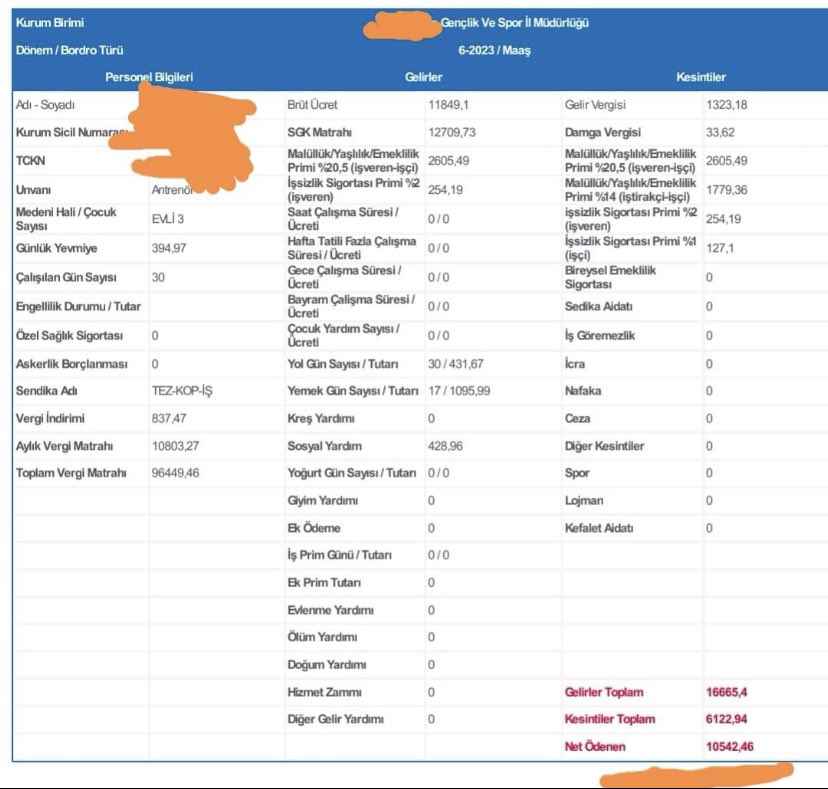Select the Sosyal Yardım value 428,96
The width and height of the screenshot is (828, 789).
click(x=445, y=446)
